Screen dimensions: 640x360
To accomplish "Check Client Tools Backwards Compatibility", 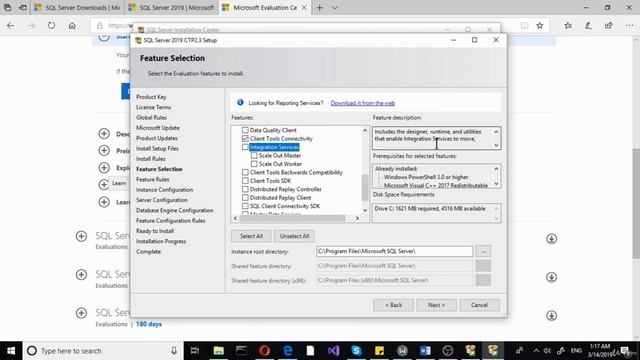I will tap(245, 172).
